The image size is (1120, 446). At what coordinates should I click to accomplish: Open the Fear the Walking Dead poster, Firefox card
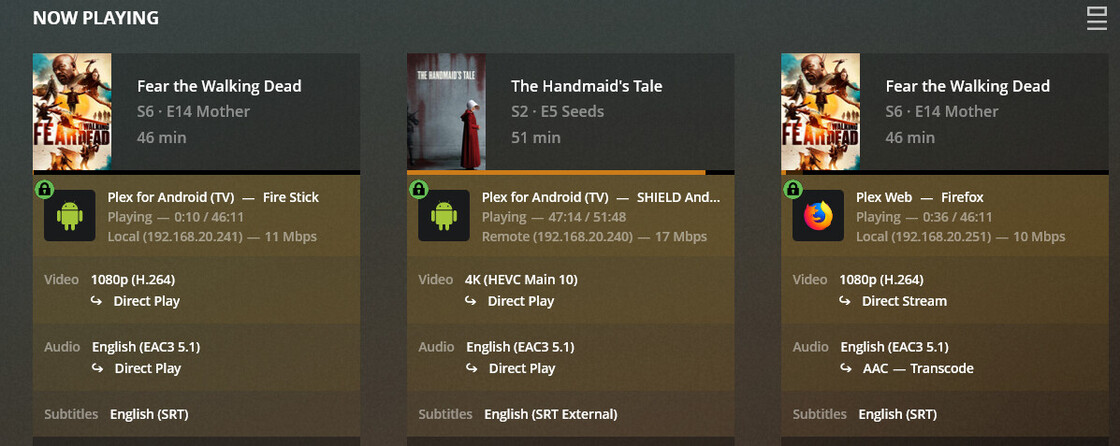(x=821, y=112)
